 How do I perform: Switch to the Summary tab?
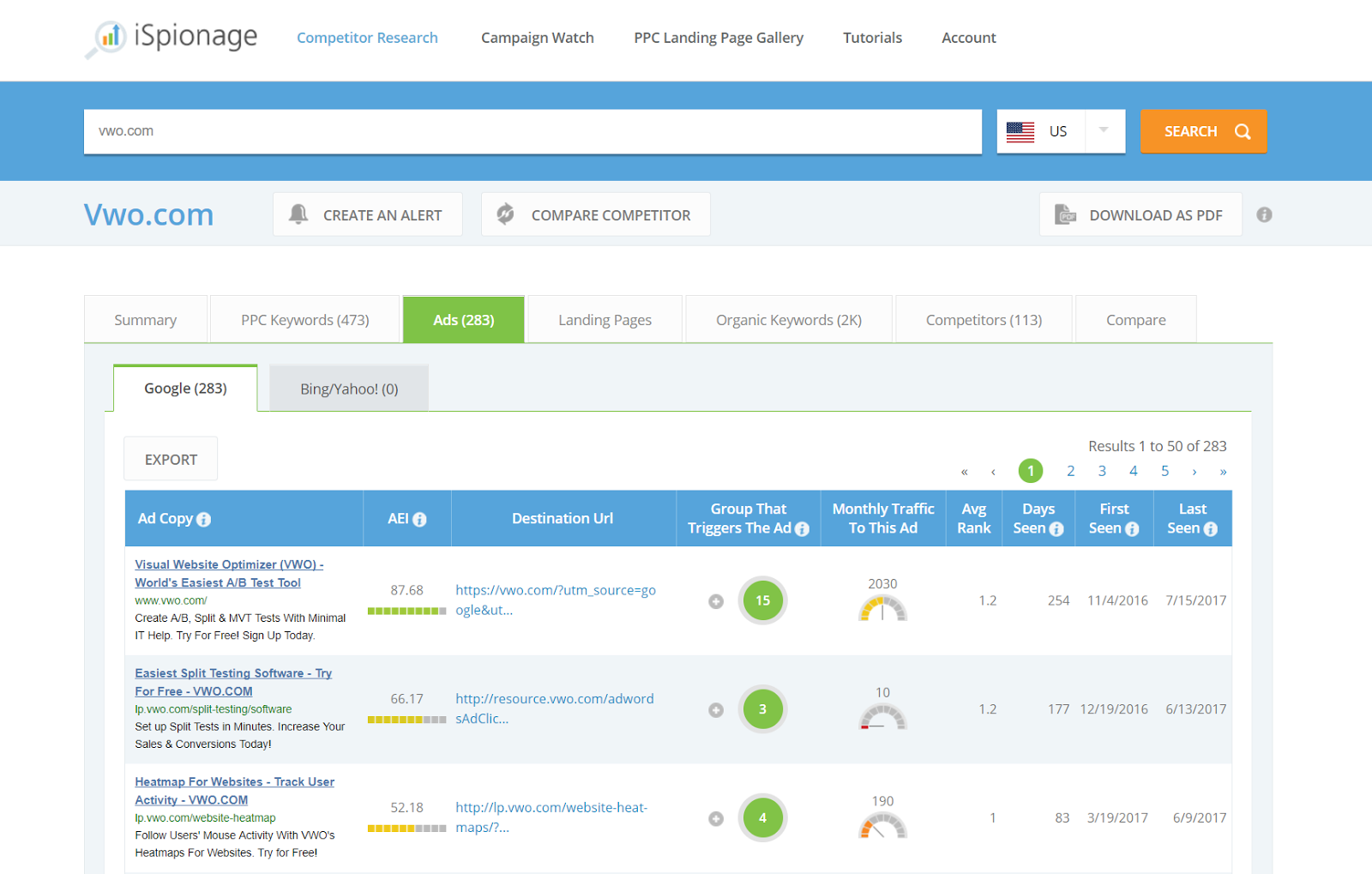[146, 320]
